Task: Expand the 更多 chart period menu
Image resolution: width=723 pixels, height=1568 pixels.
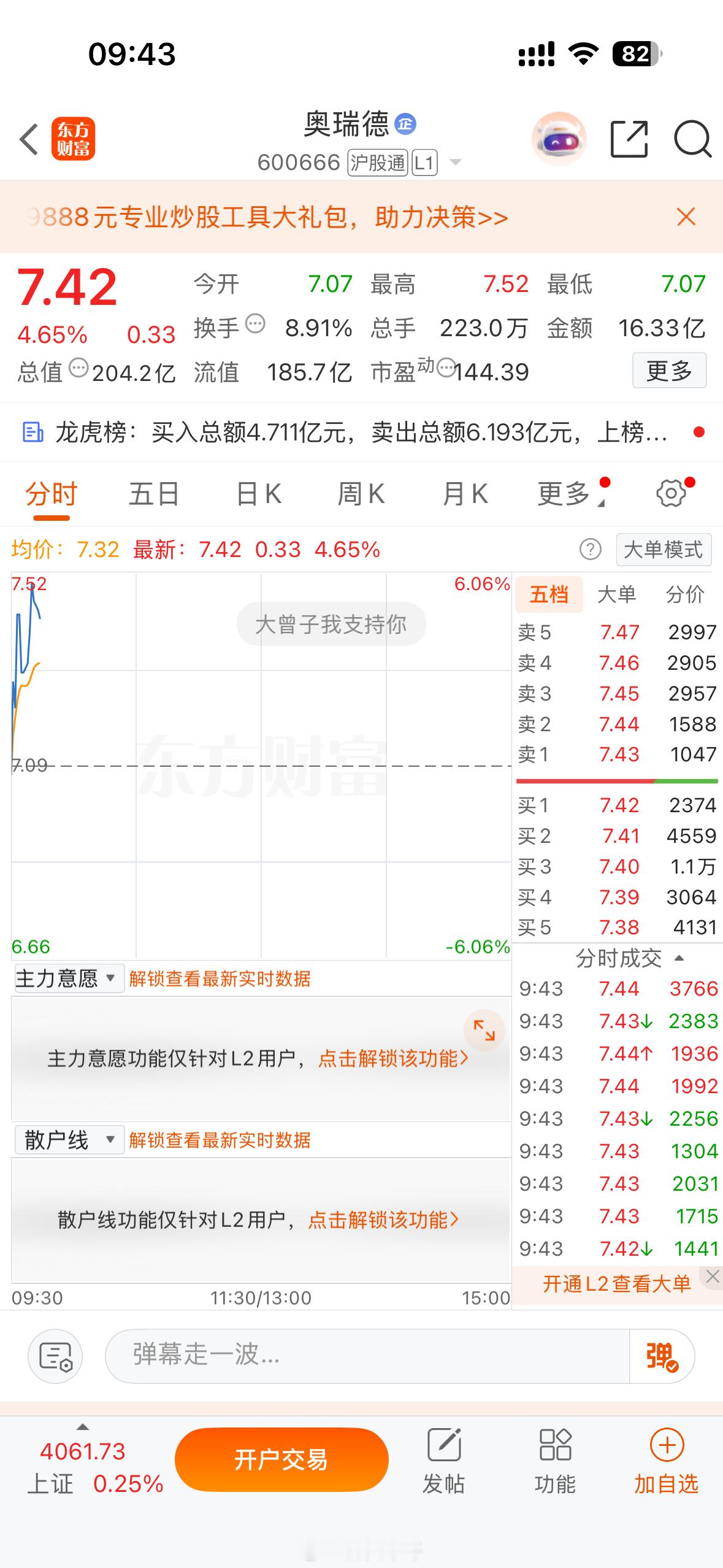Action: tap(572, 494)
